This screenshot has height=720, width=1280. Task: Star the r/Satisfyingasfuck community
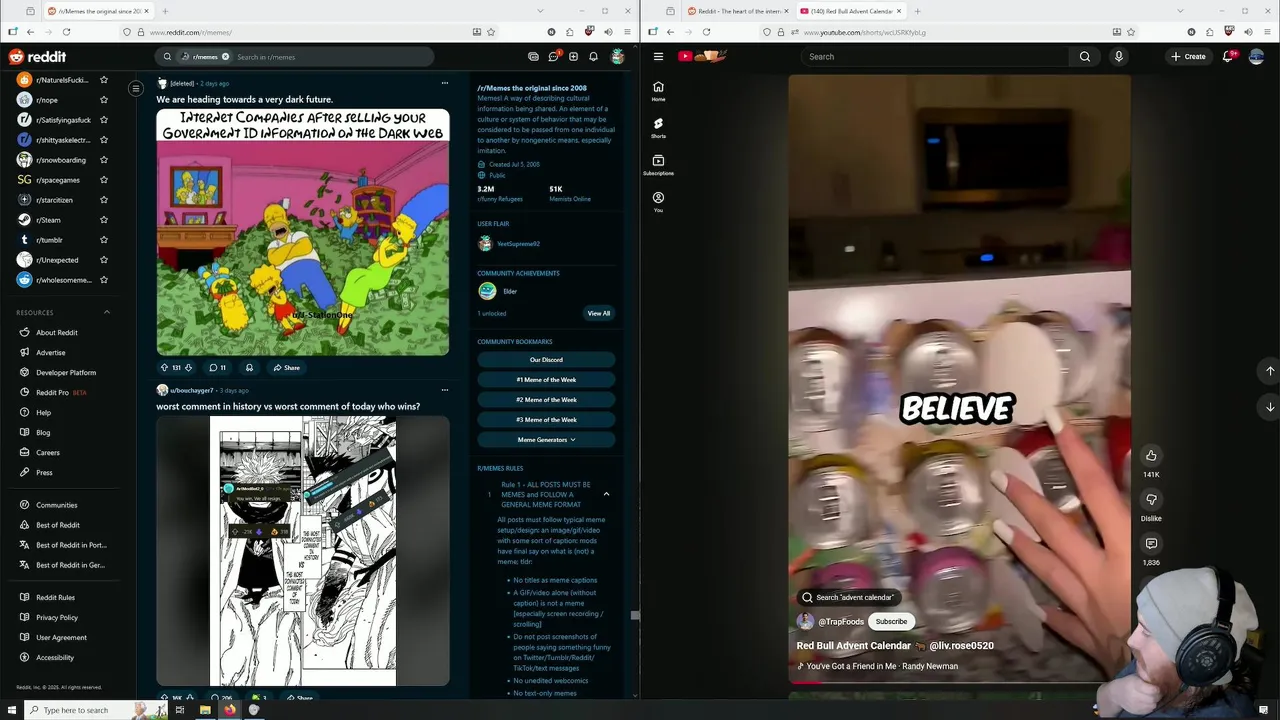tap(103, 120)
